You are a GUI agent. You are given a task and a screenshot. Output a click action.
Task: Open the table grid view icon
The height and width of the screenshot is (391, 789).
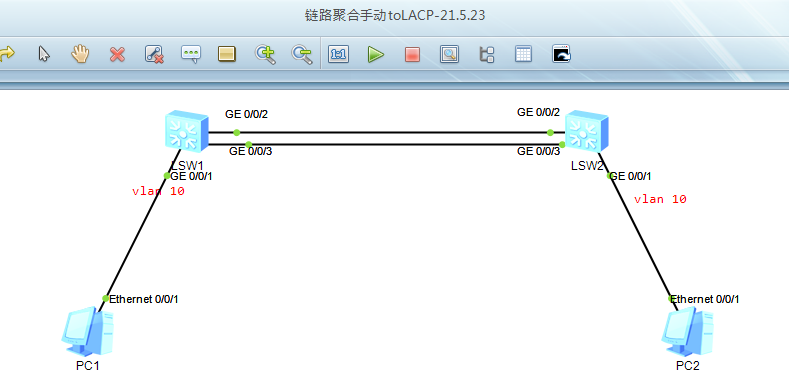524,54
